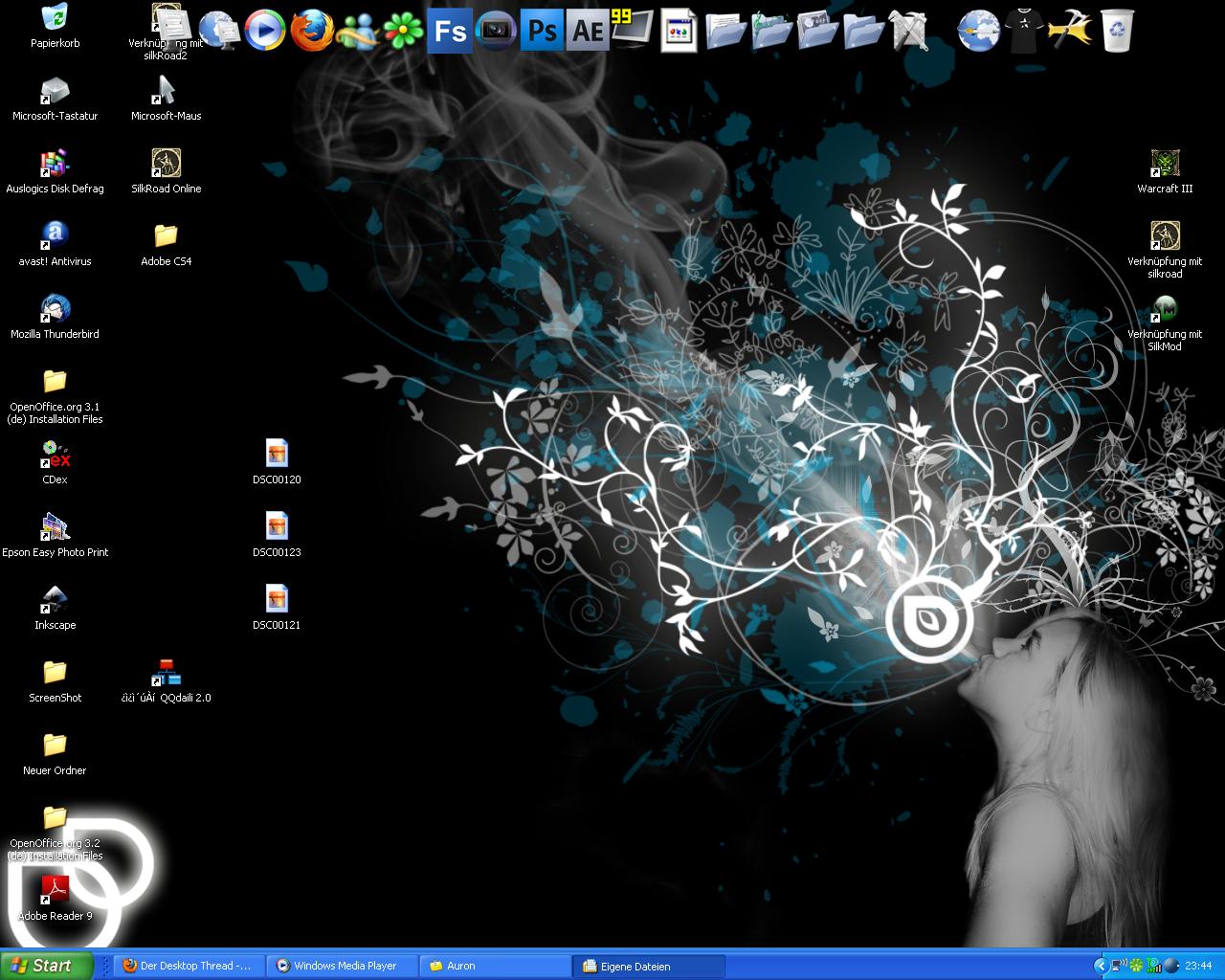Select the Auslogics Disk Defrag icon
This screenshot has height=980, width=1225.
(56, 163)
